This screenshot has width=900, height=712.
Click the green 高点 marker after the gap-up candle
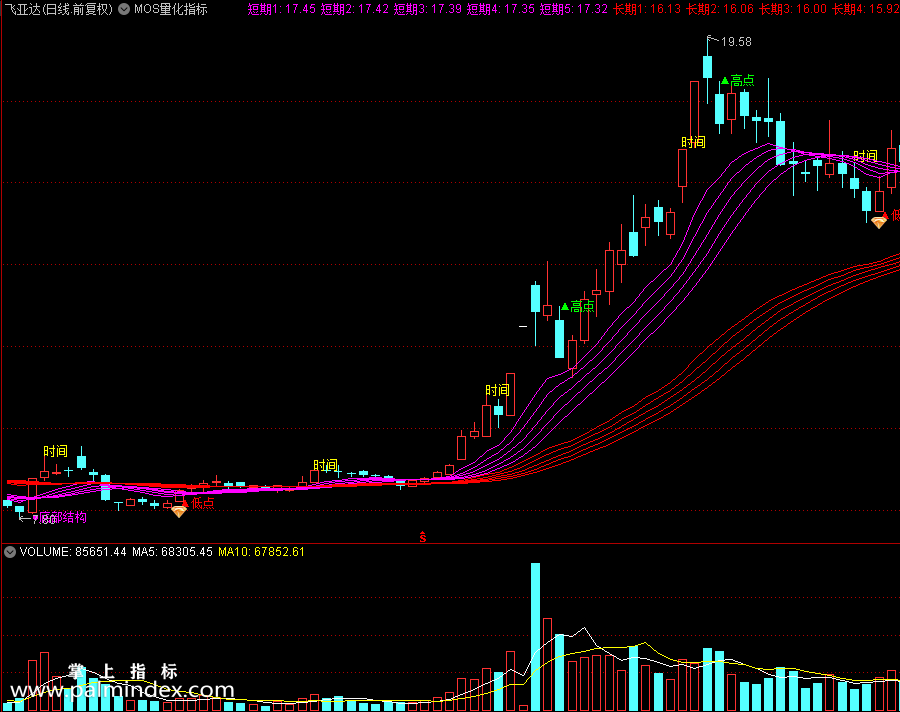(578, 307)
